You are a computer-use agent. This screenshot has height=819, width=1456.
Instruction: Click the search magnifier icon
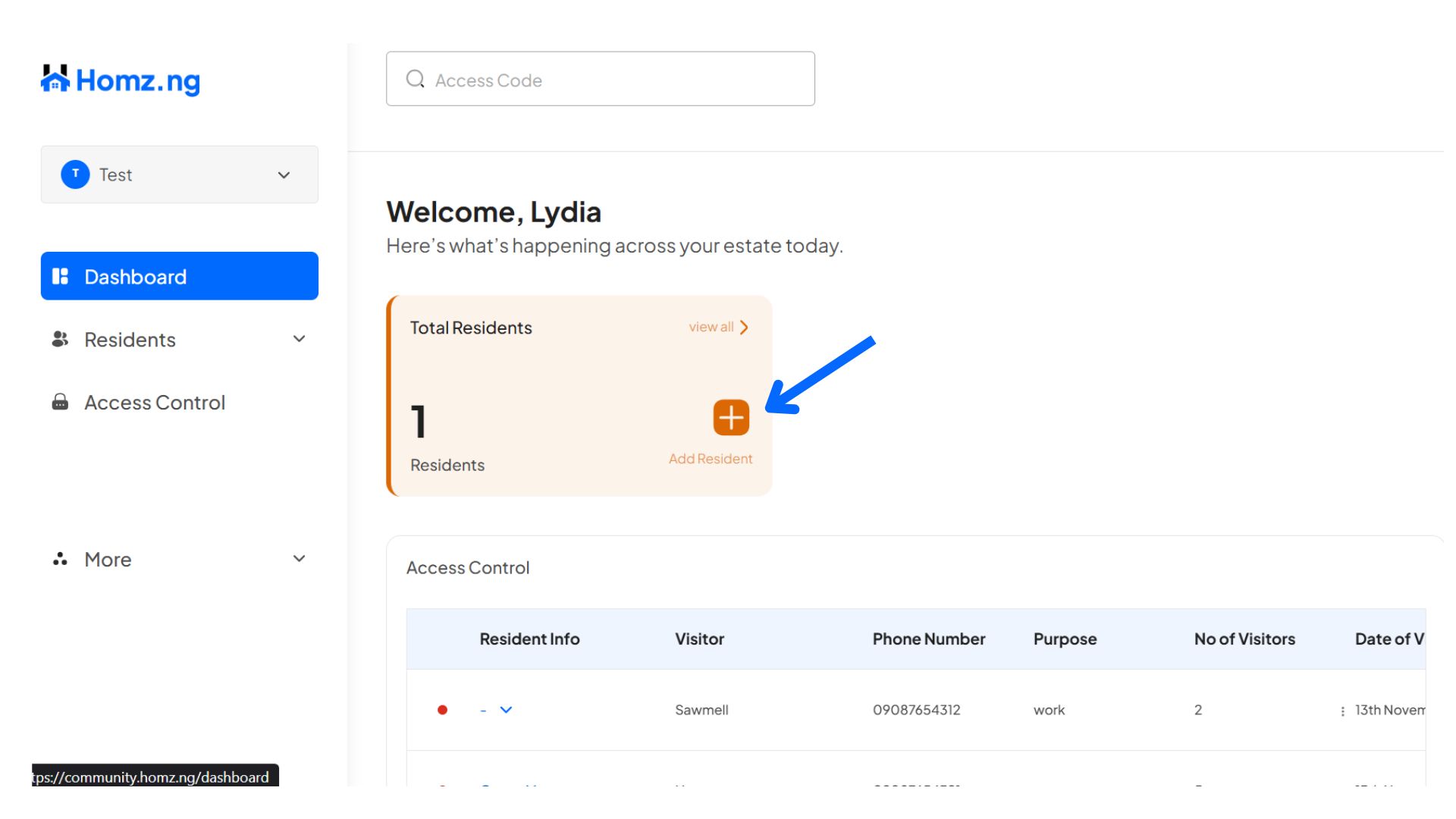[416, 79]
